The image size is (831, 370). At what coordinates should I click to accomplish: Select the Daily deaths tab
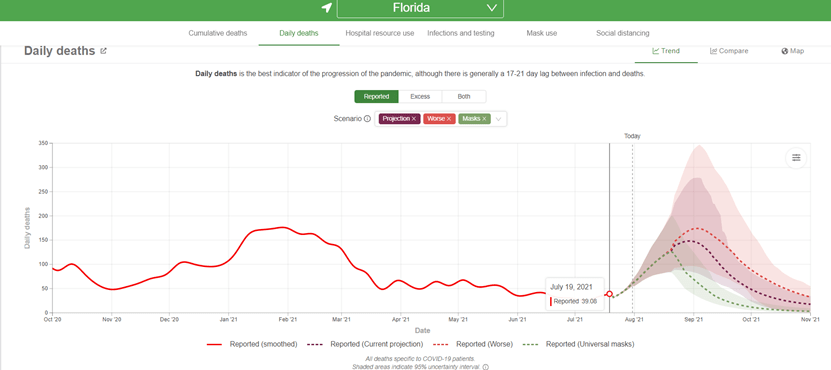pos(299,33)
